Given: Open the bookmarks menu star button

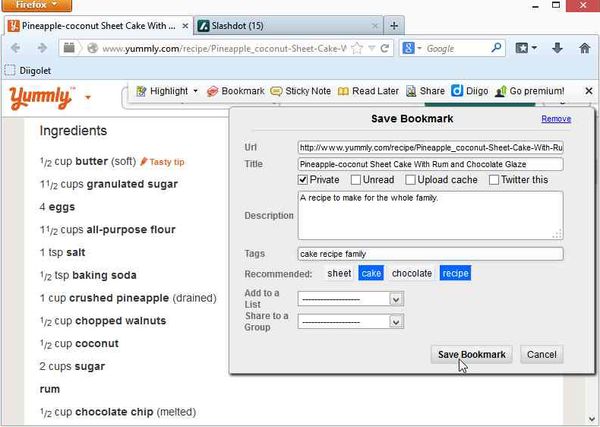Looking at the screenshot, I should pyautogui.click(x=526, y=48).
